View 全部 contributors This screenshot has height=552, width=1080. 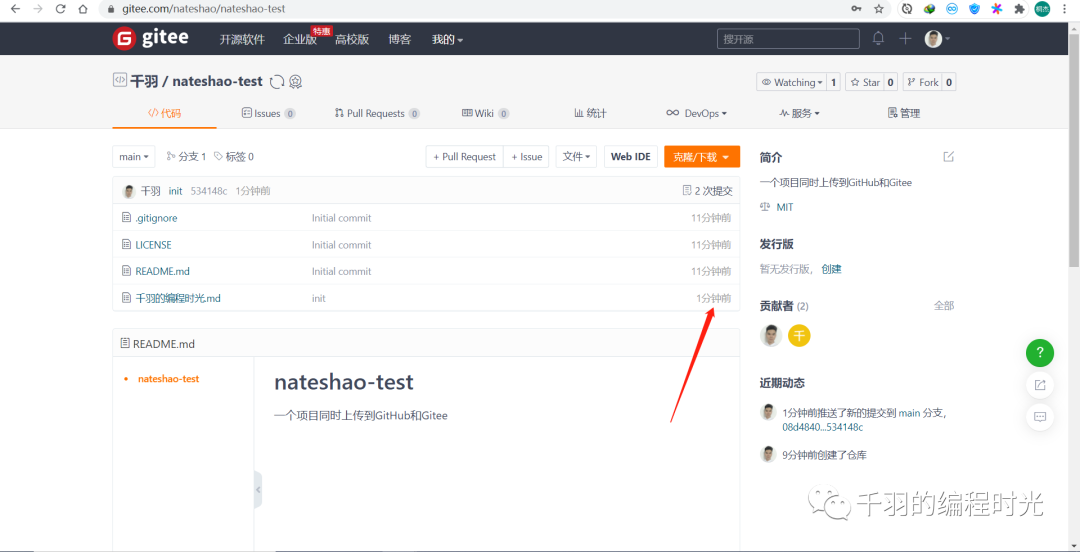coord(944,305)
